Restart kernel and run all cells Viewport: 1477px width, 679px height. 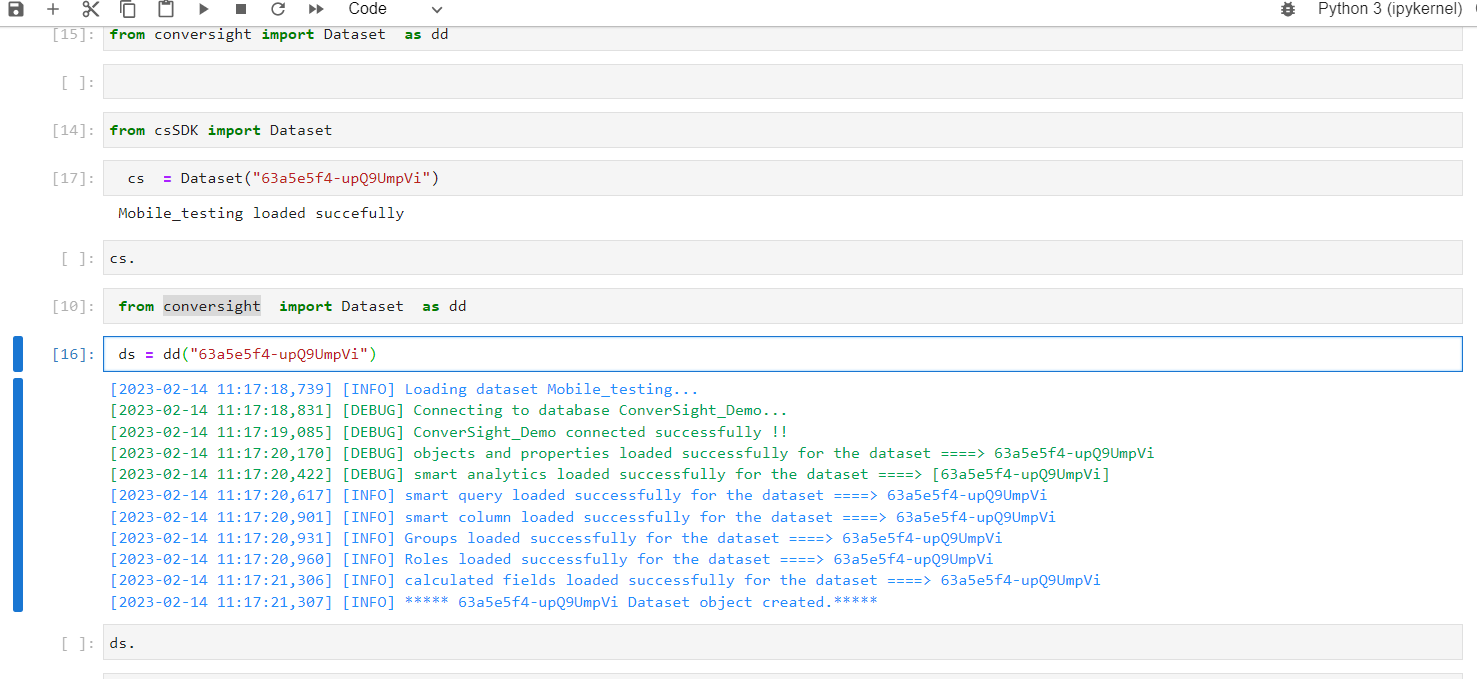[316, 9]
